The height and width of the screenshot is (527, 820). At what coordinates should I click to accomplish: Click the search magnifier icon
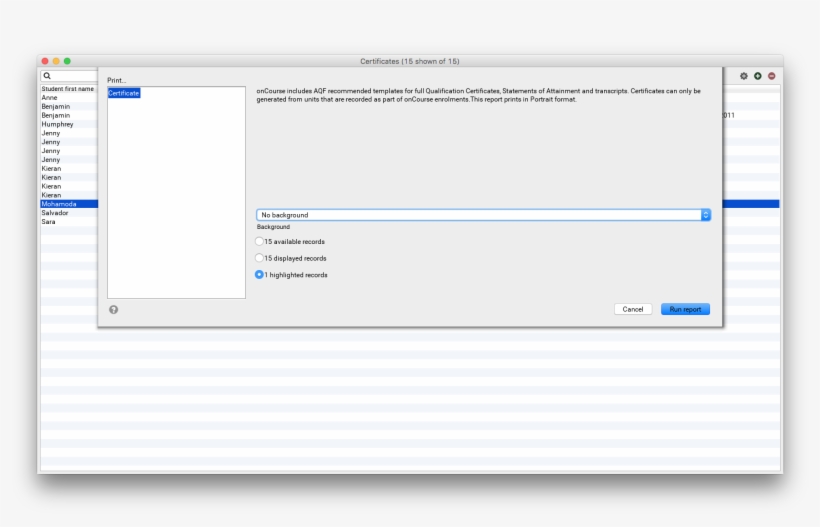47,76
